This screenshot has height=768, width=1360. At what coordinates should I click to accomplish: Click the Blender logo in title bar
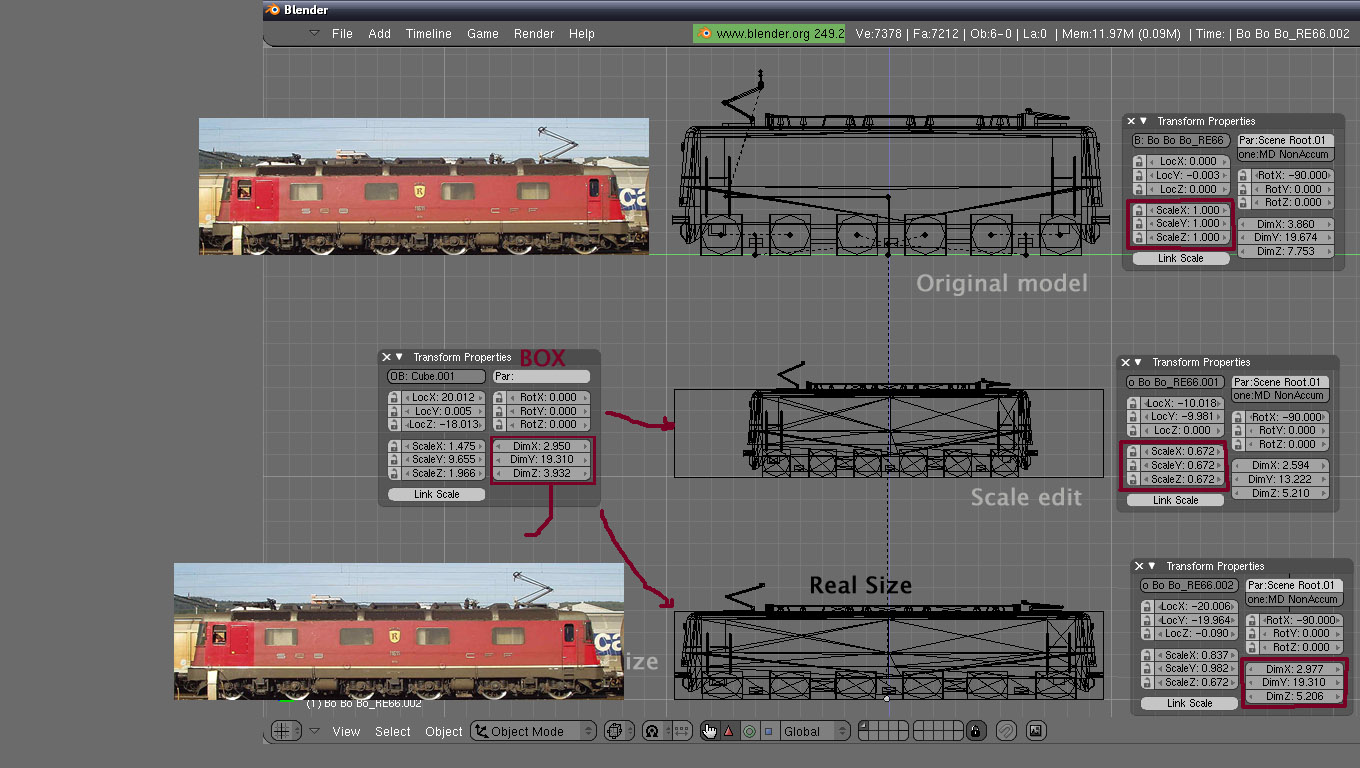click(x=273, y=10)
